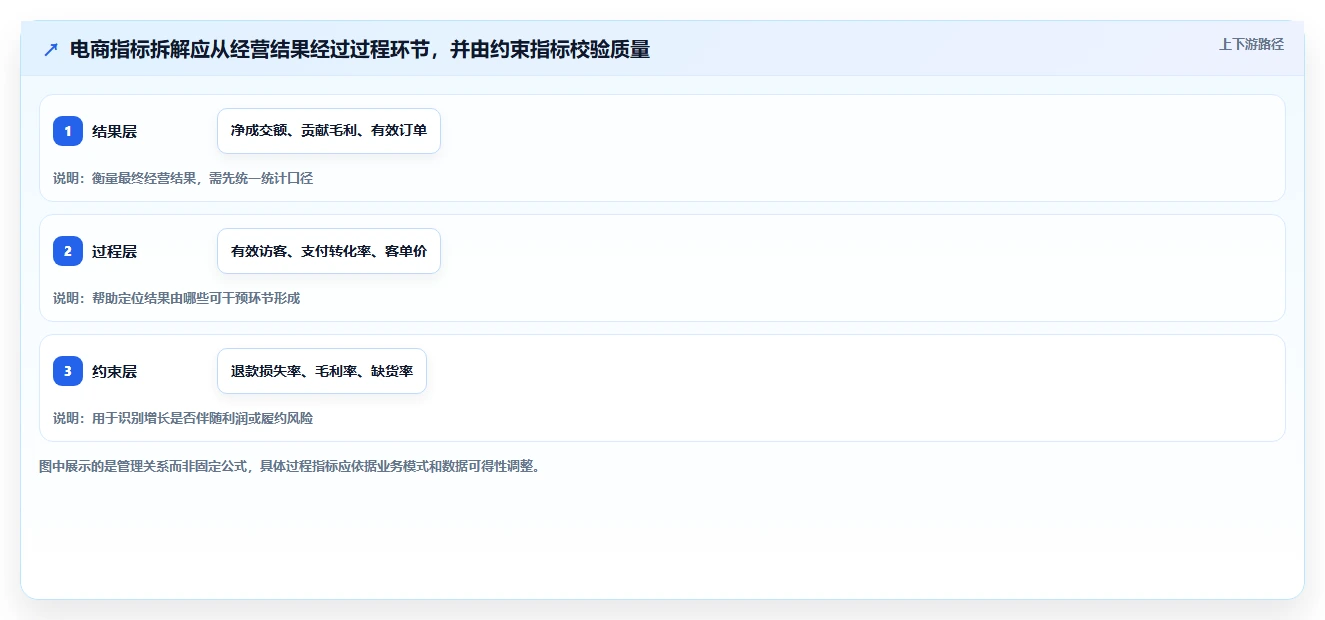This screenshot has height=620, width=1325.
Task: Click the number 2 badge for 过程层
Action: point(68,251)
